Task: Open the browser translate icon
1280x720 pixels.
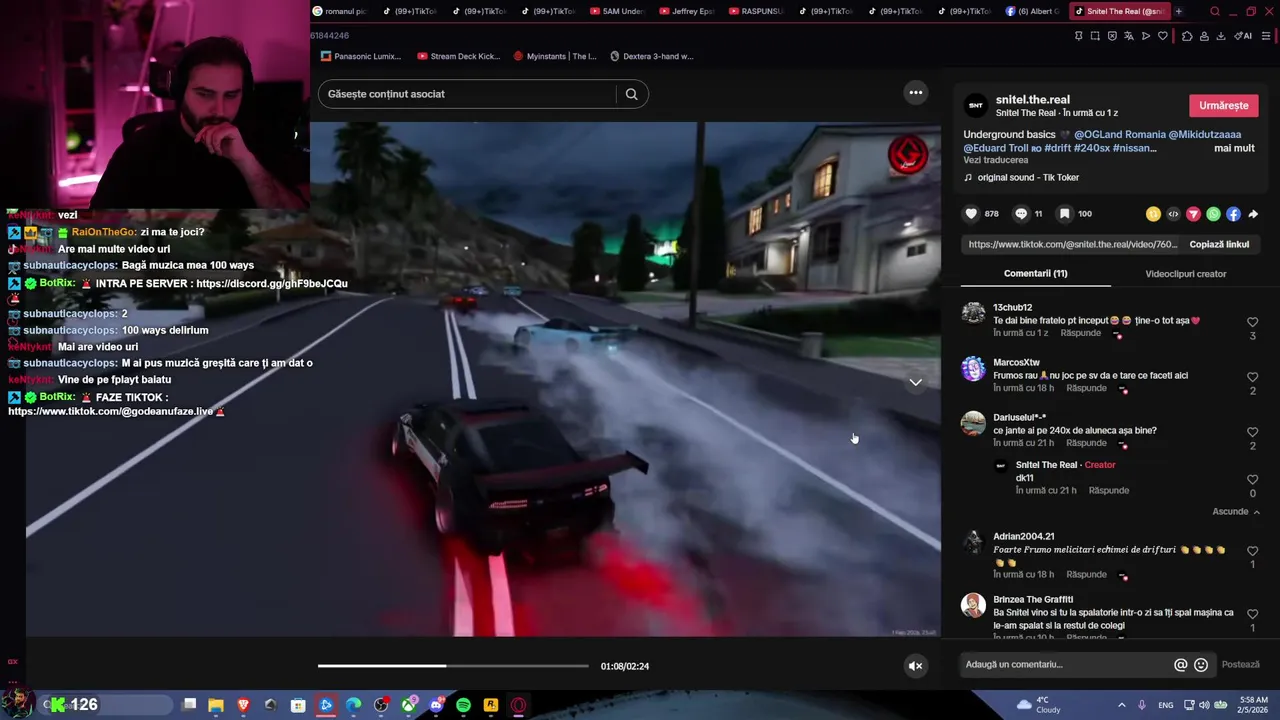Action: click(1129, 36)
